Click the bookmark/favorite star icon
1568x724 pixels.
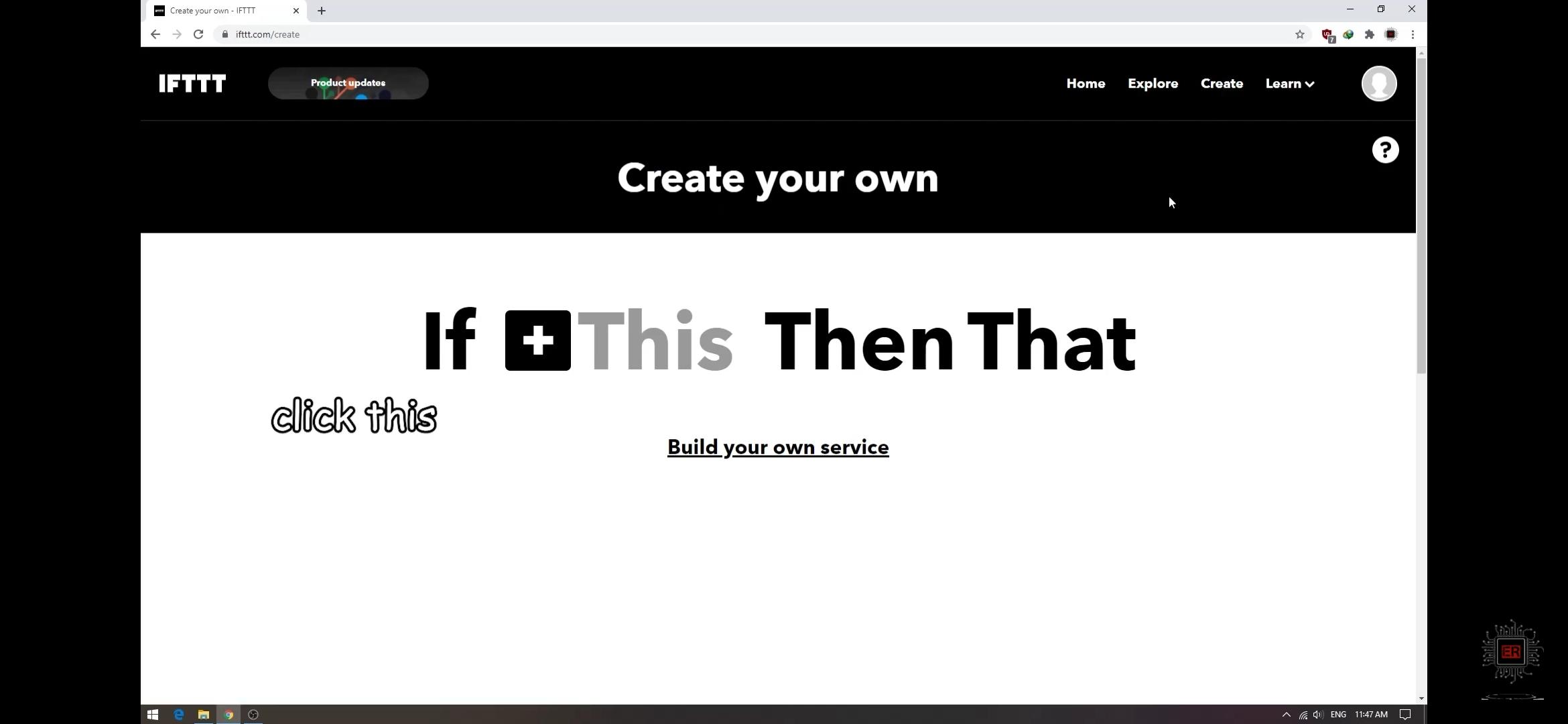(1299, 33)
